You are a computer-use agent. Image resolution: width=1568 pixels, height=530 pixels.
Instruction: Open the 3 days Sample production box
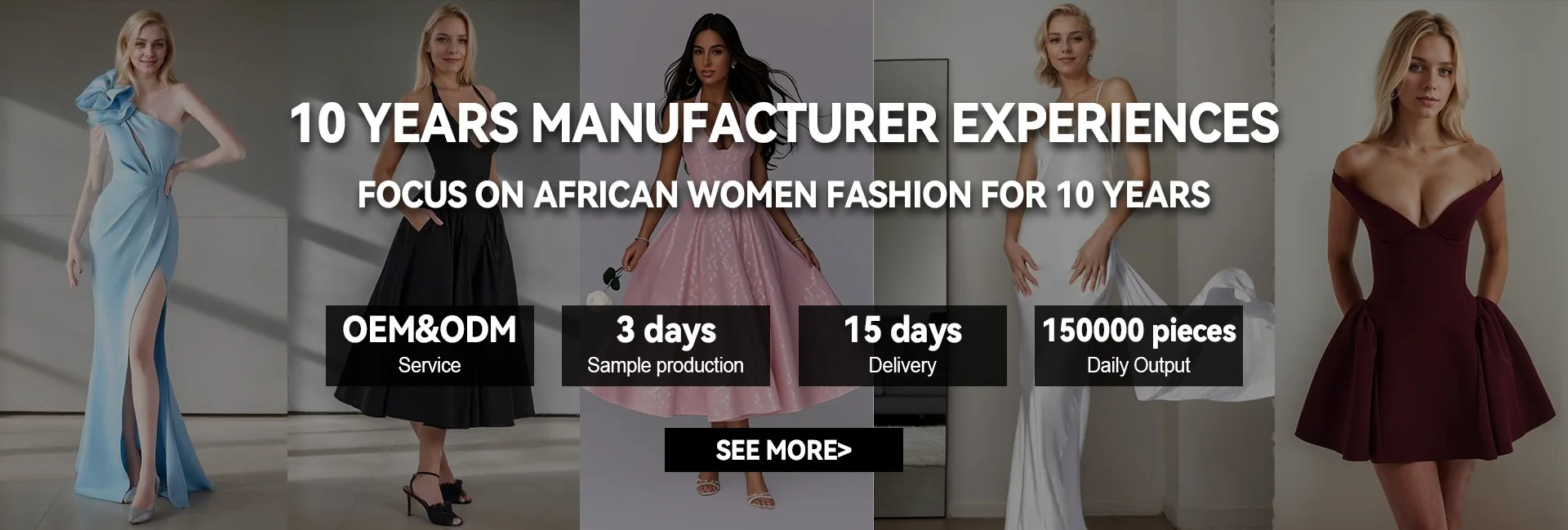[x=666, y=345]
